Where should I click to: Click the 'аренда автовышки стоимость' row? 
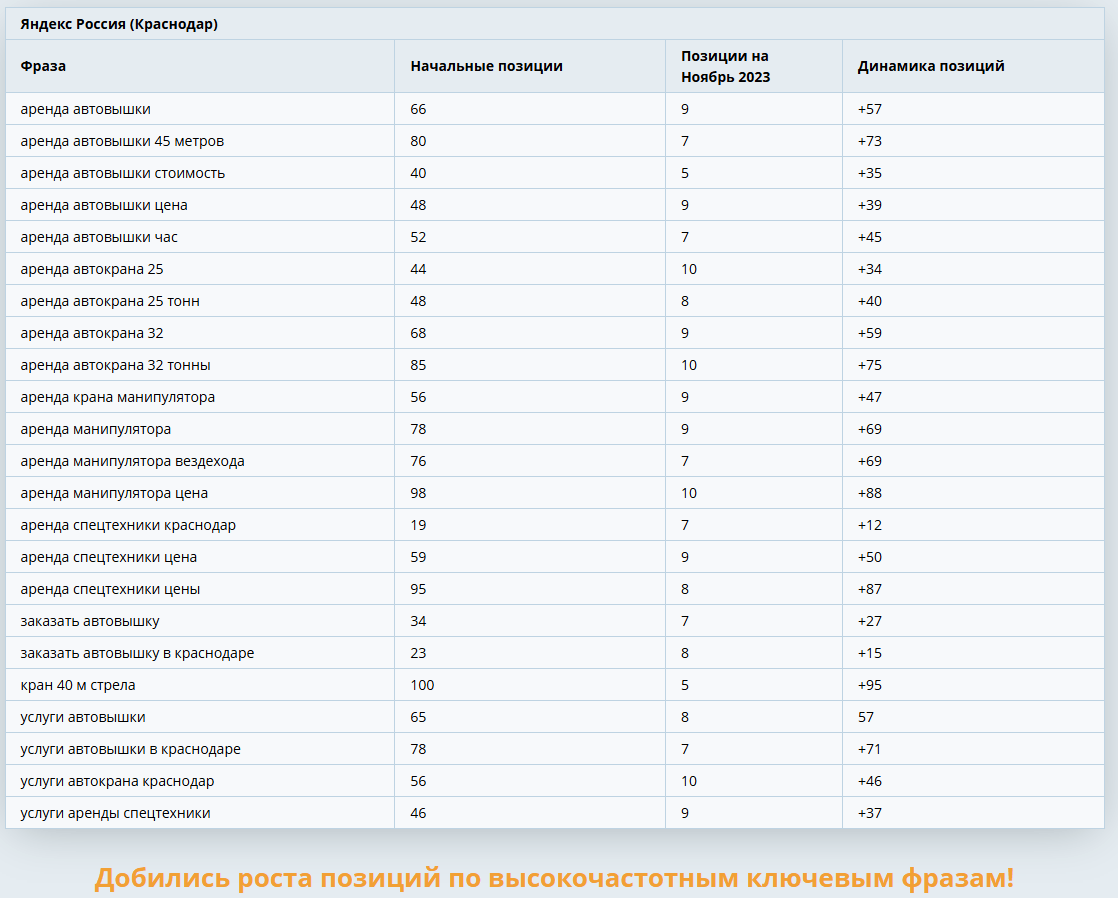tap(555, 173)
